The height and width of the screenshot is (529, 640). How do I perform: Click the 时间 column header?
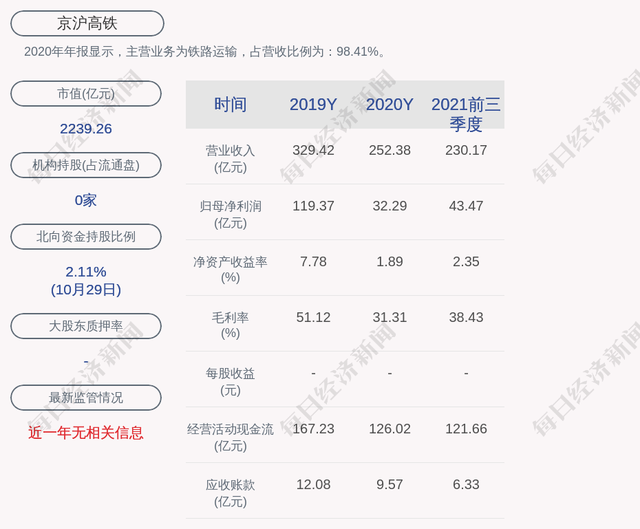coord(230,105)
